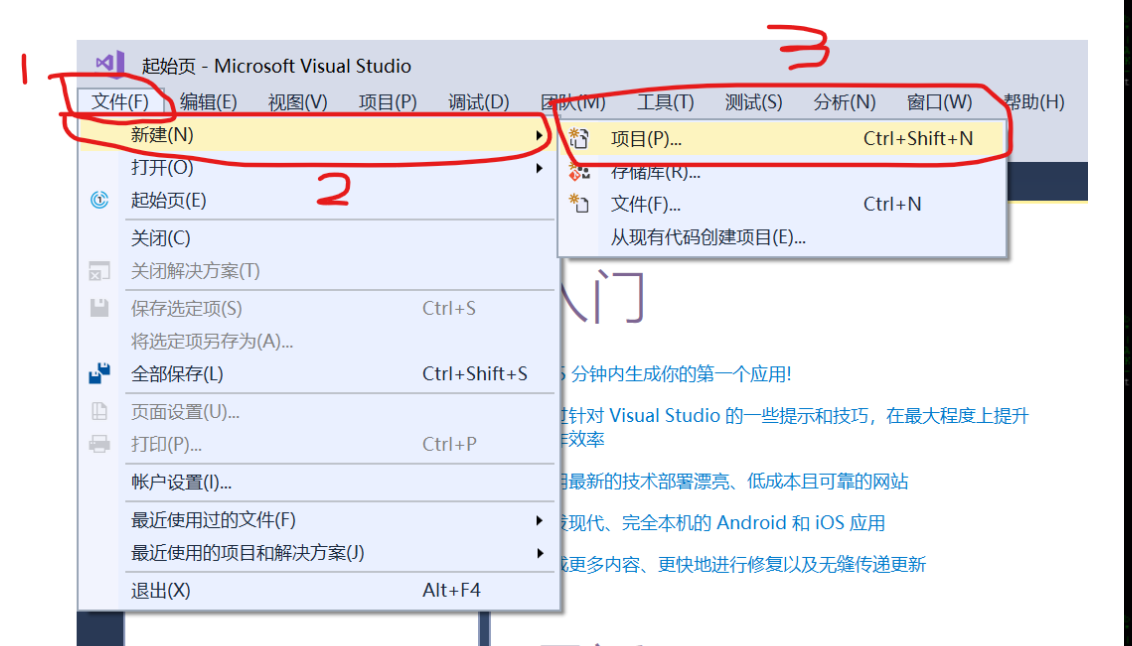The image size is (1132, 646).
Task: Expand the 打开(O) submenu arrow
Action: click(x=538, y=168)
